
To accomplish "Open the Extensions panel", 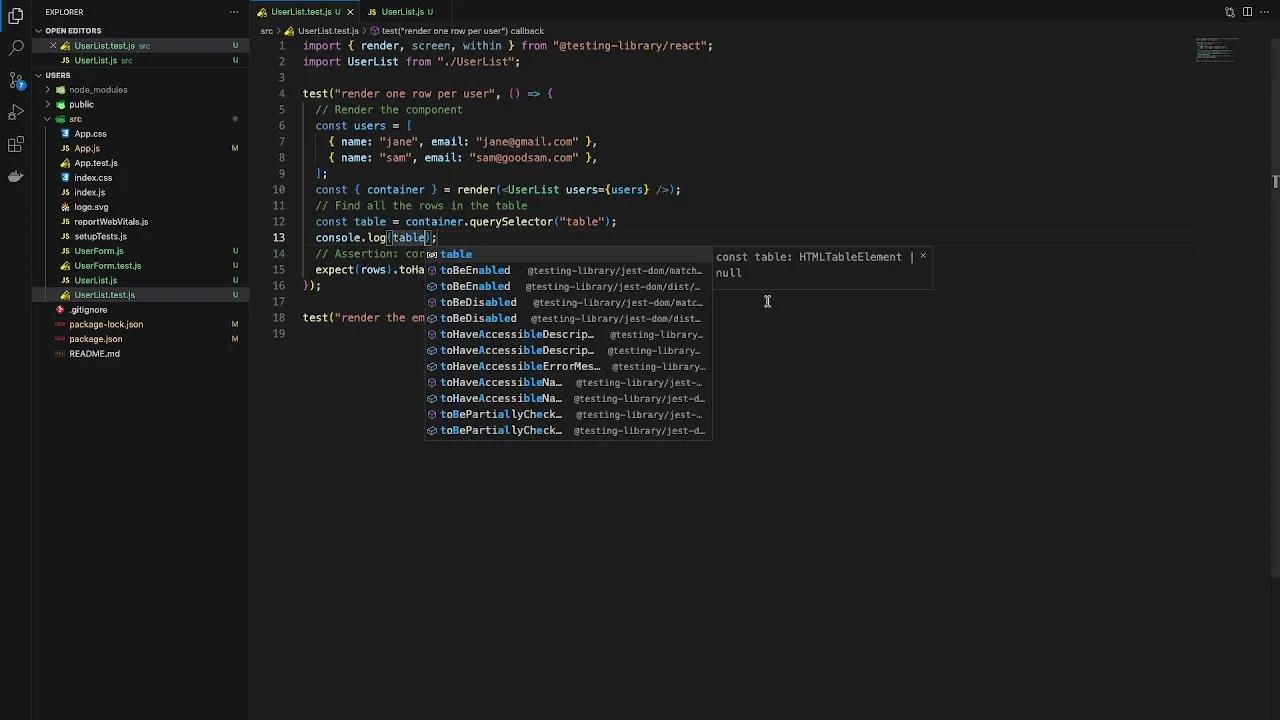I will 15,145.
